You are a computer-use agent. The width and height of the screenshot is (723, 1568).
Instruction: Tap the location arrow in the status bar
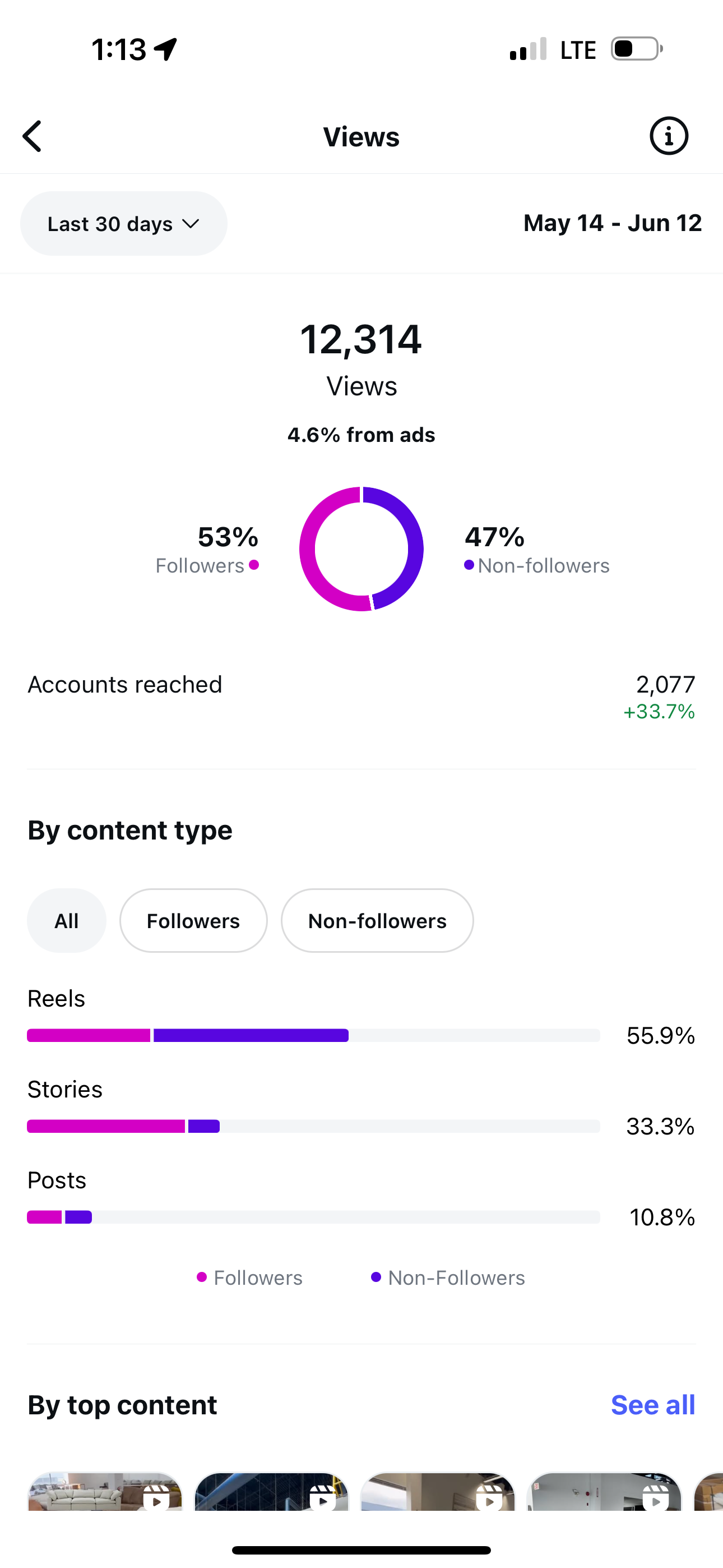[165, 49]
